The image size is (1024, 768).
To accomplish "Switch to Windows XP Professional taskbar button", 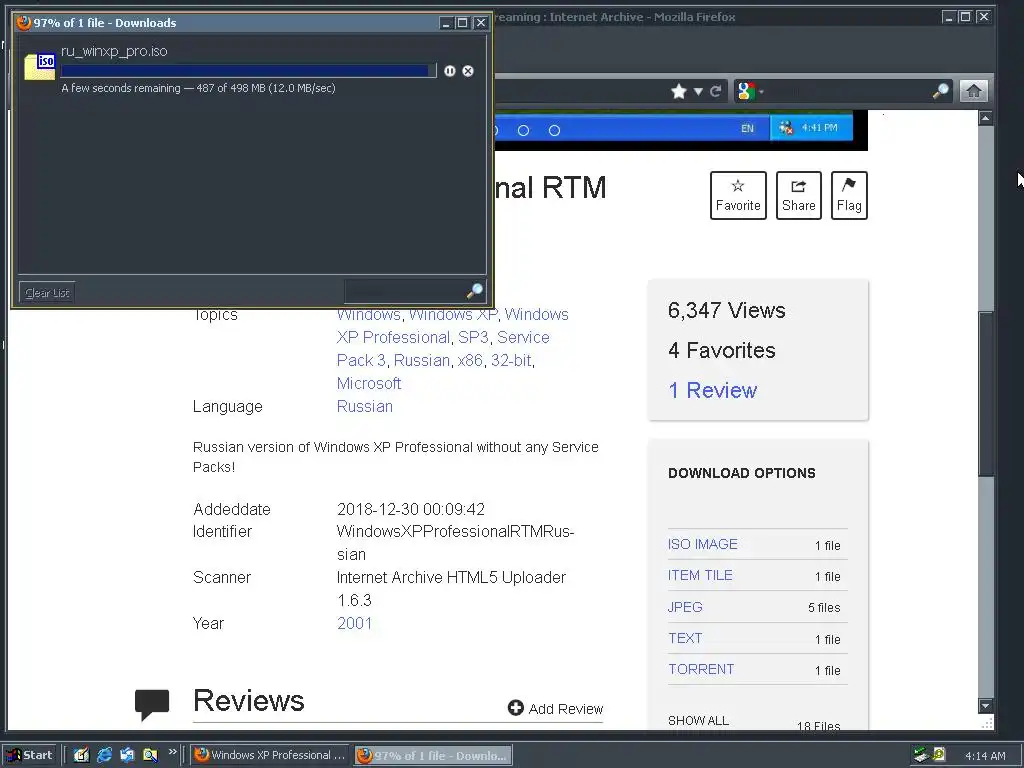I will pyautogui.click(x=270, y=755).
